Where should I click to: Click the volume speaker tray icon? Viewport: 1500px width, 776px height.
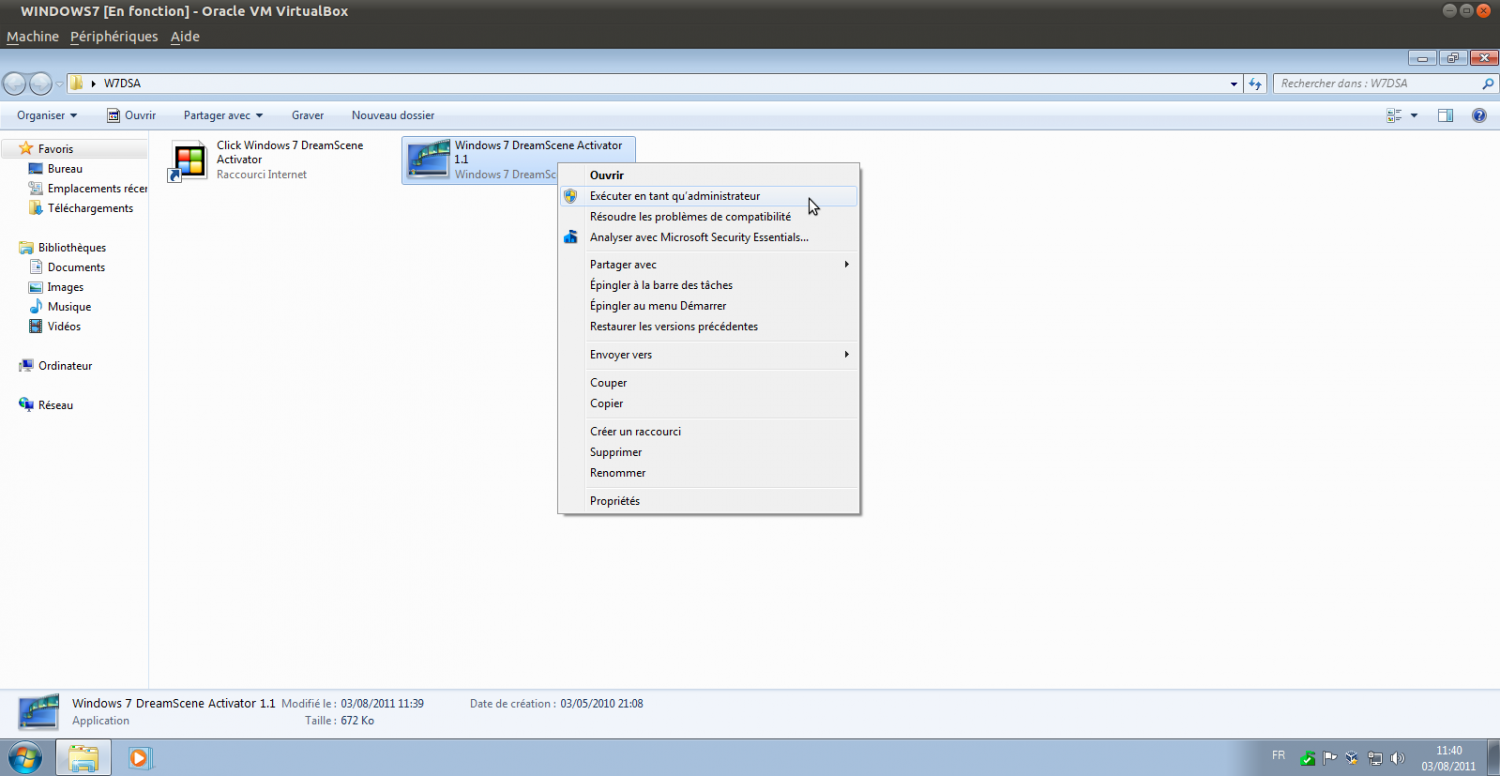point(1397,758)
